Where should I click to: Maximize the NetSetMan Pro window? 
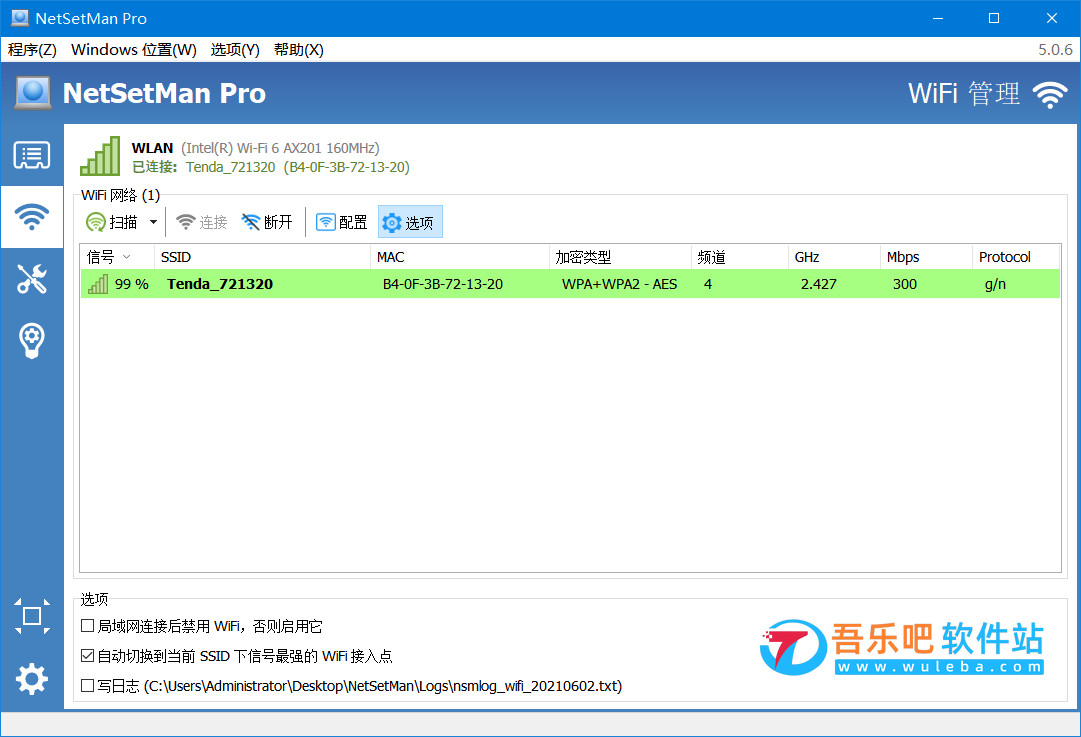(x=993, y=18)
